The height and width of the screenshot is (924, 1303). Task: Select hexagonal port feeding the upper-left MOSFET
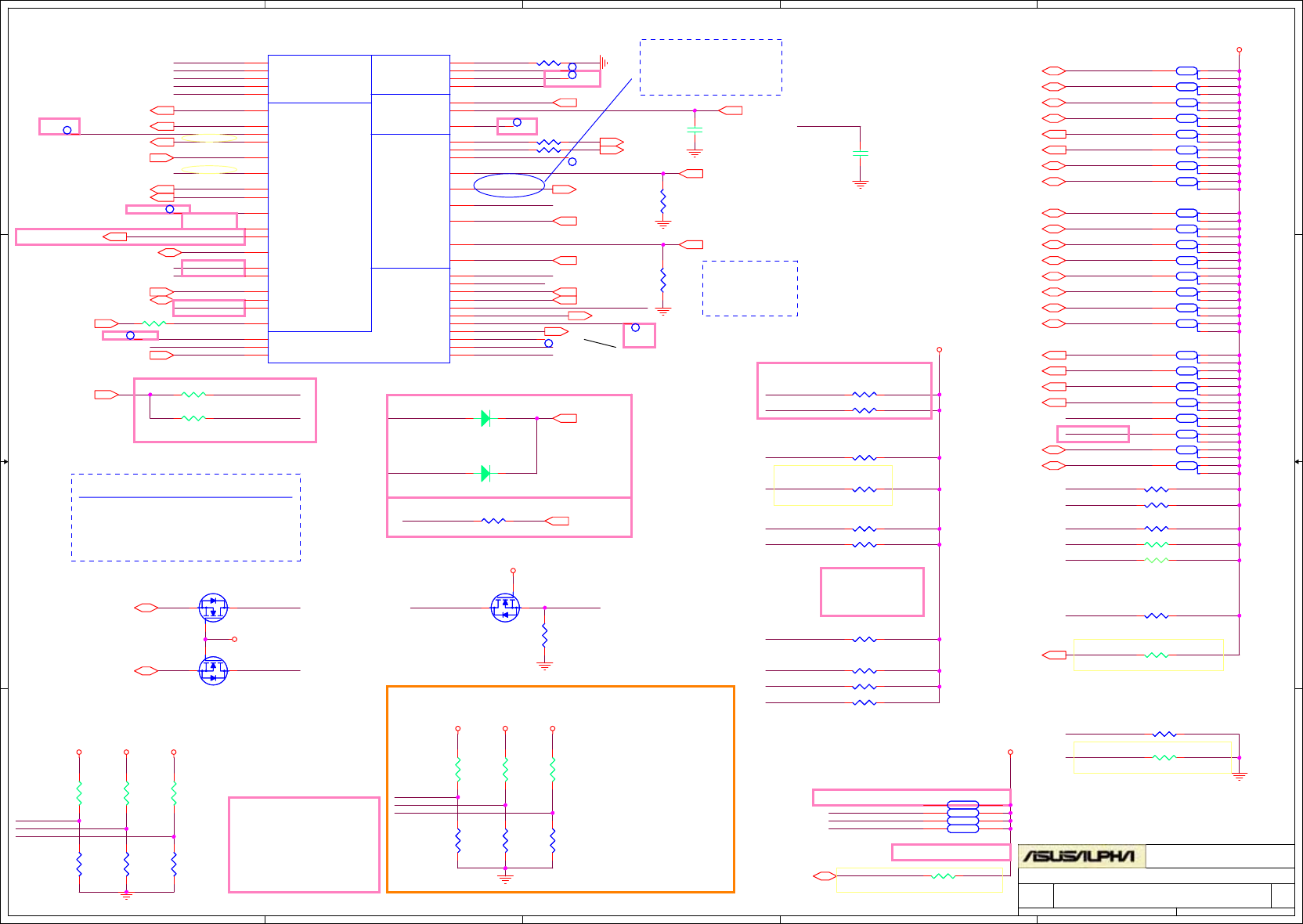[146, 608]
